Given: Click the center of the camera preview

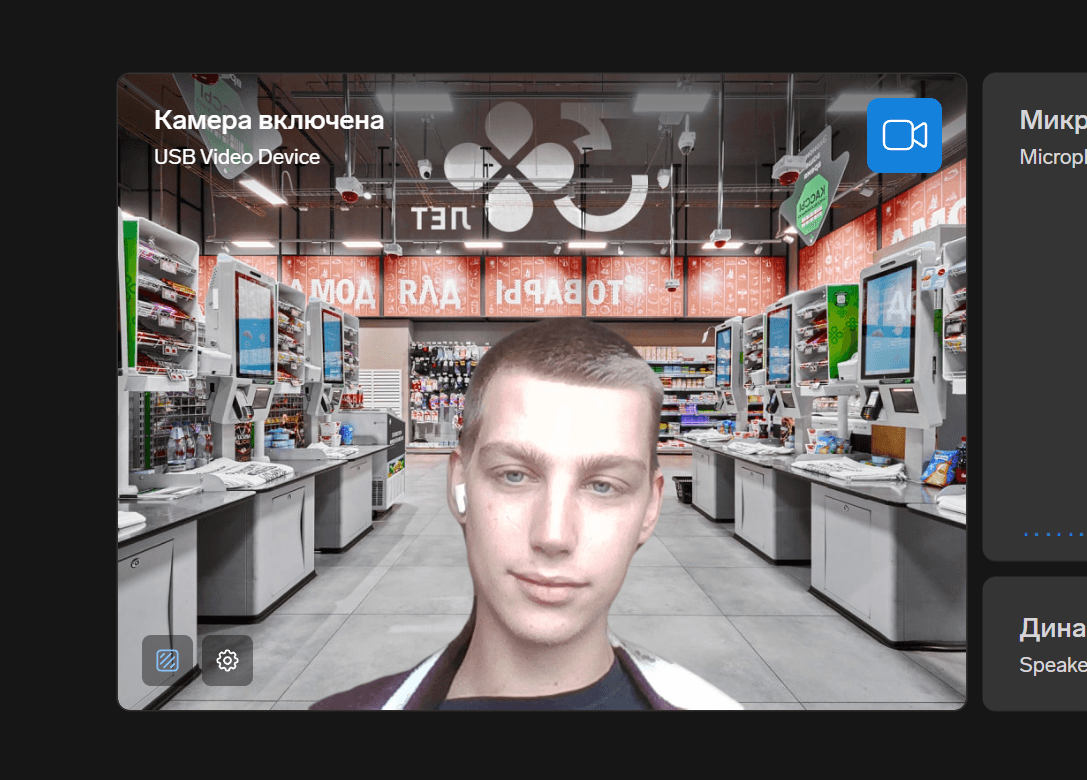Looking at the screenshot, I should [542, 391].
